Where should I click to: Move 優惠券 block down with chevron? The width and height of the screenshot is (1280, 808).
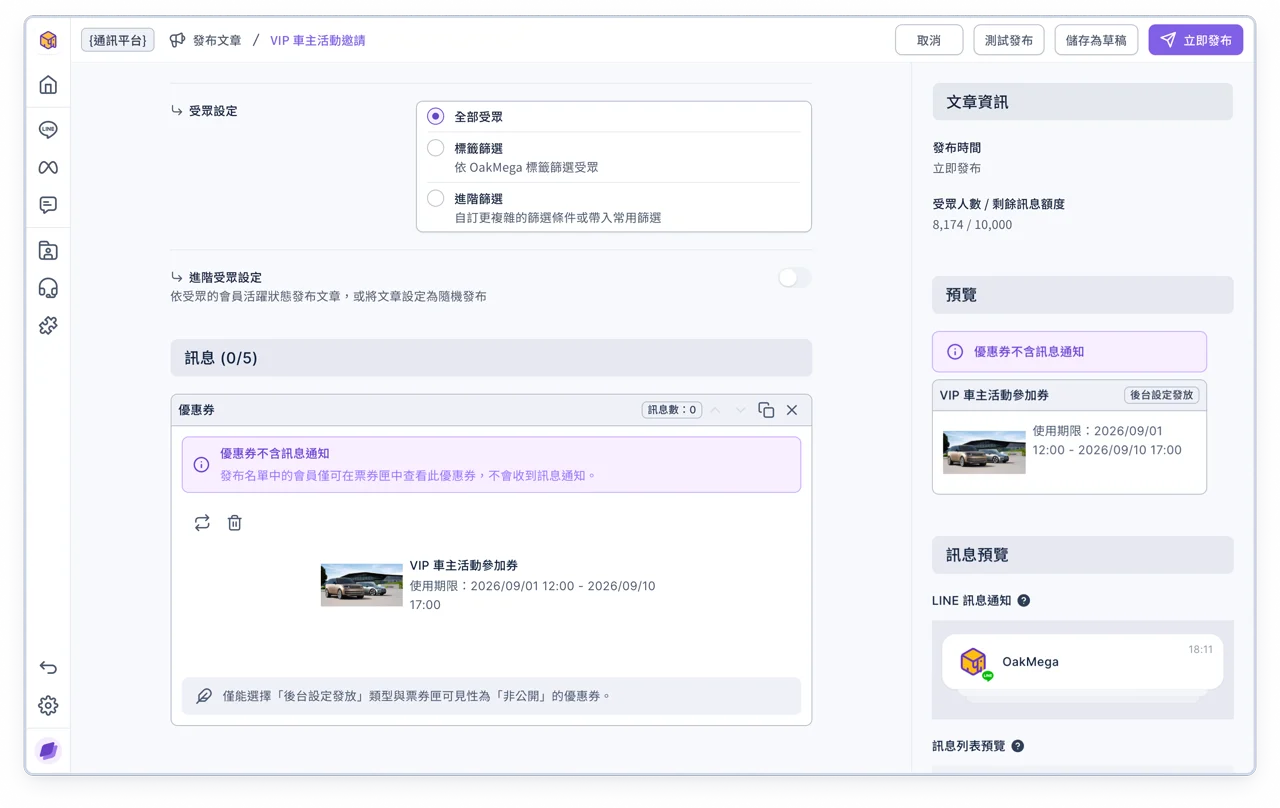click(x=740, y=410)
